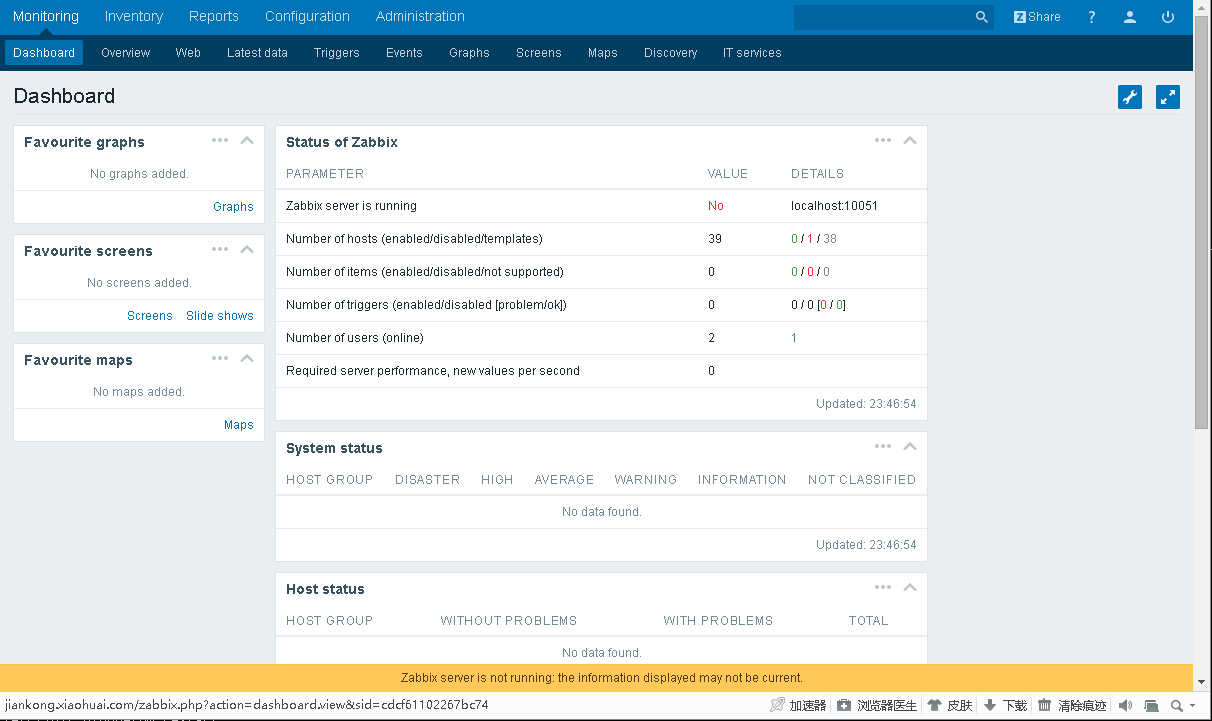Open the Screens submenu
Image resolution: width=1212 pixels, height=721 pixels.
[539, 53]
